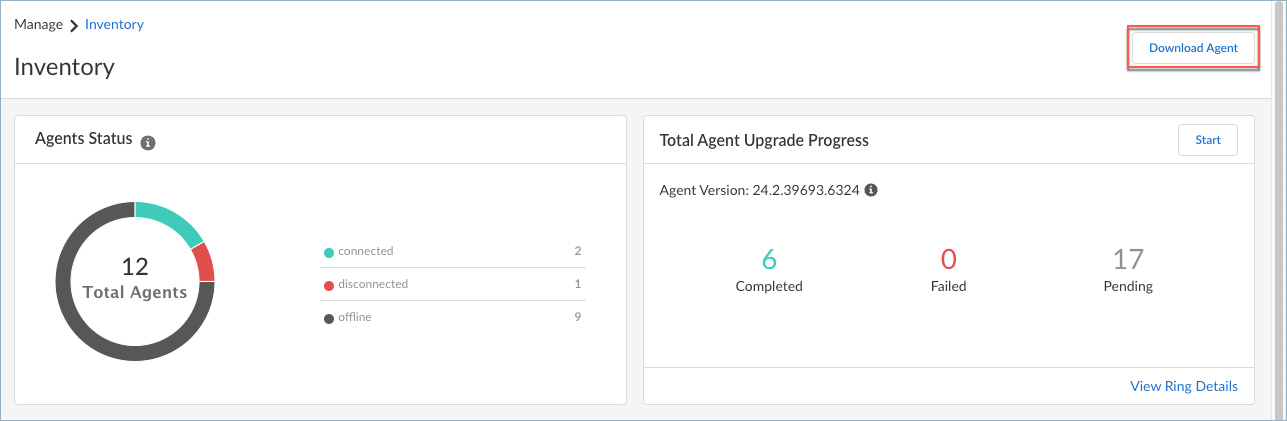Start the total agent upgrade
The image size is (1287, 421).
1207,140
